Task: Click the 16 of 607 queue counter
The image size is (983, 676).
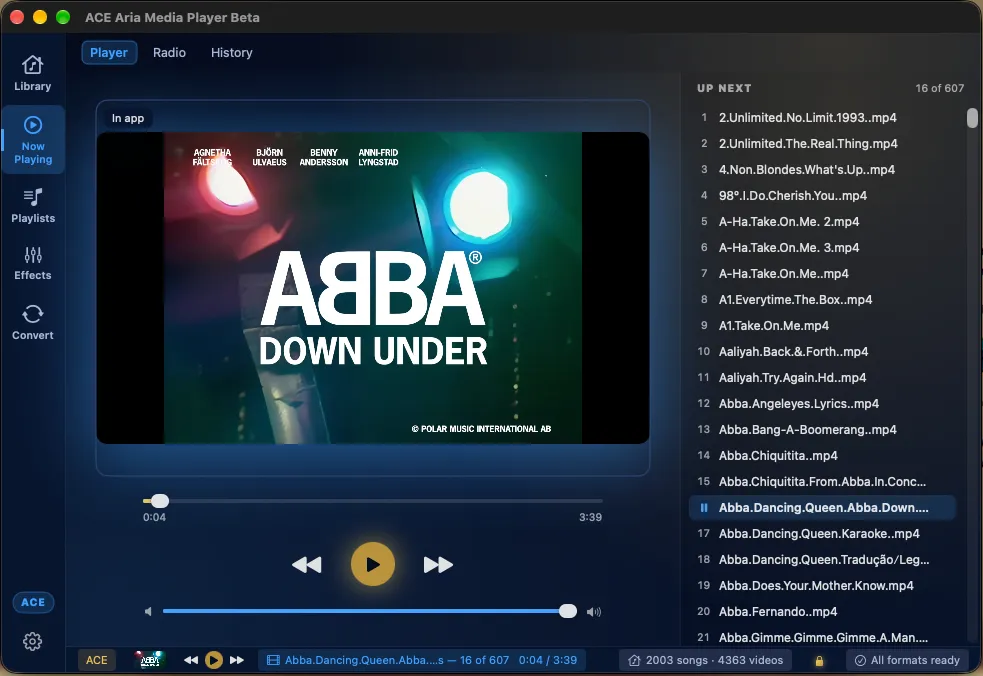Action: tap(939, 88)
